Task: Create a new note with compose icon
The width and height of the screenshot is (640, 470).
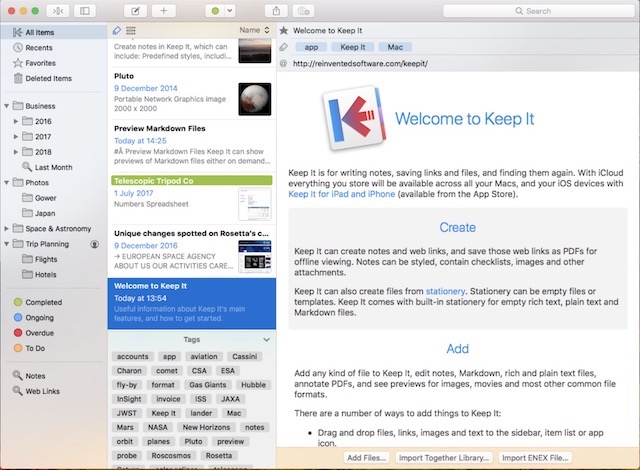Action: [x=135, y=11]
